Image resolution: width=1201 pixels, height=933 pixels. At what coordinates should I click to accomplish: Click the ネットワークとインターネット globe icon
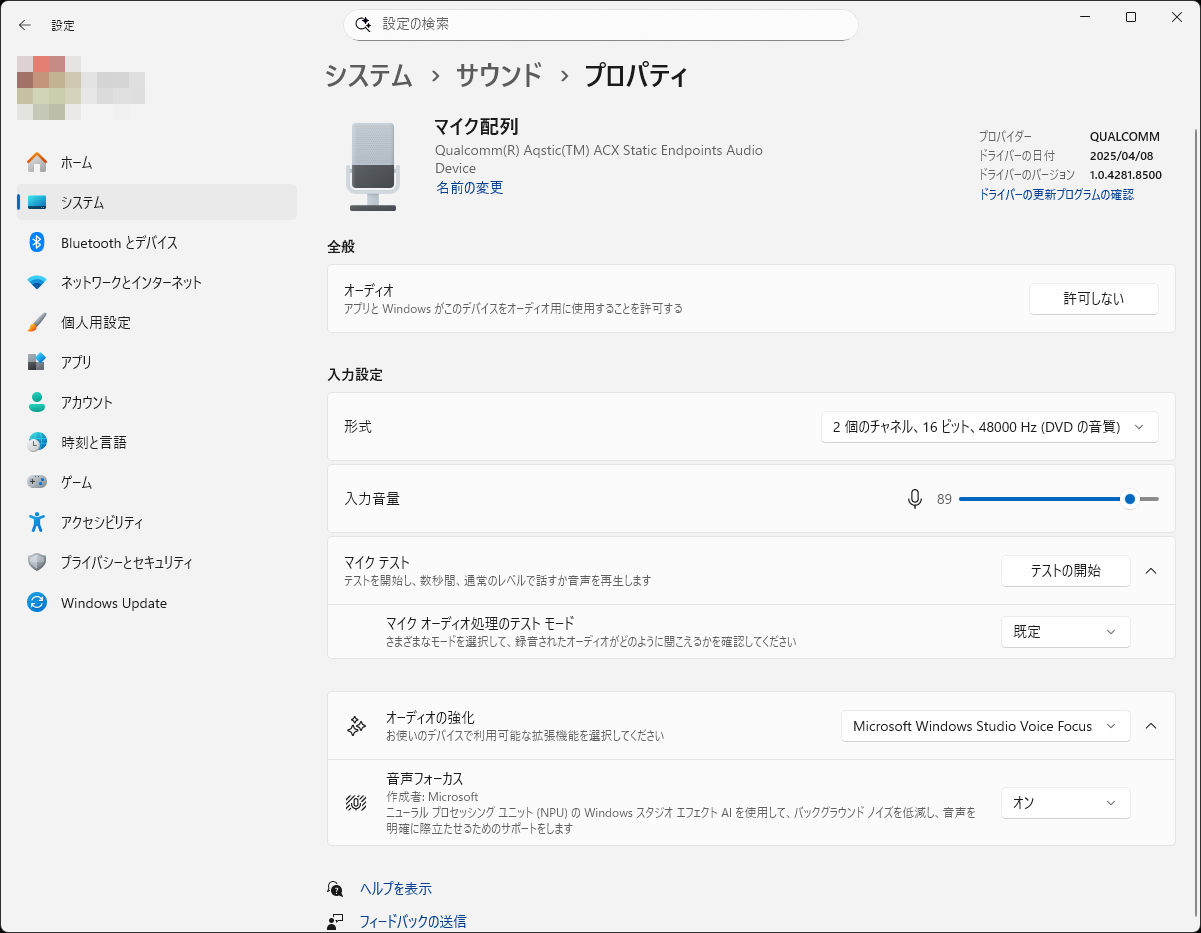pos(35,282)
